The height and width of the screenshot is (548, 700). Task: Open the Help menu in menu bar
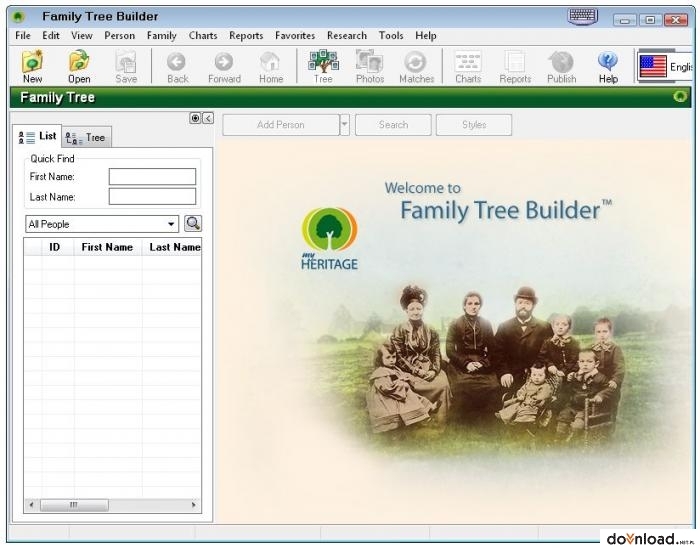[426, 36]
